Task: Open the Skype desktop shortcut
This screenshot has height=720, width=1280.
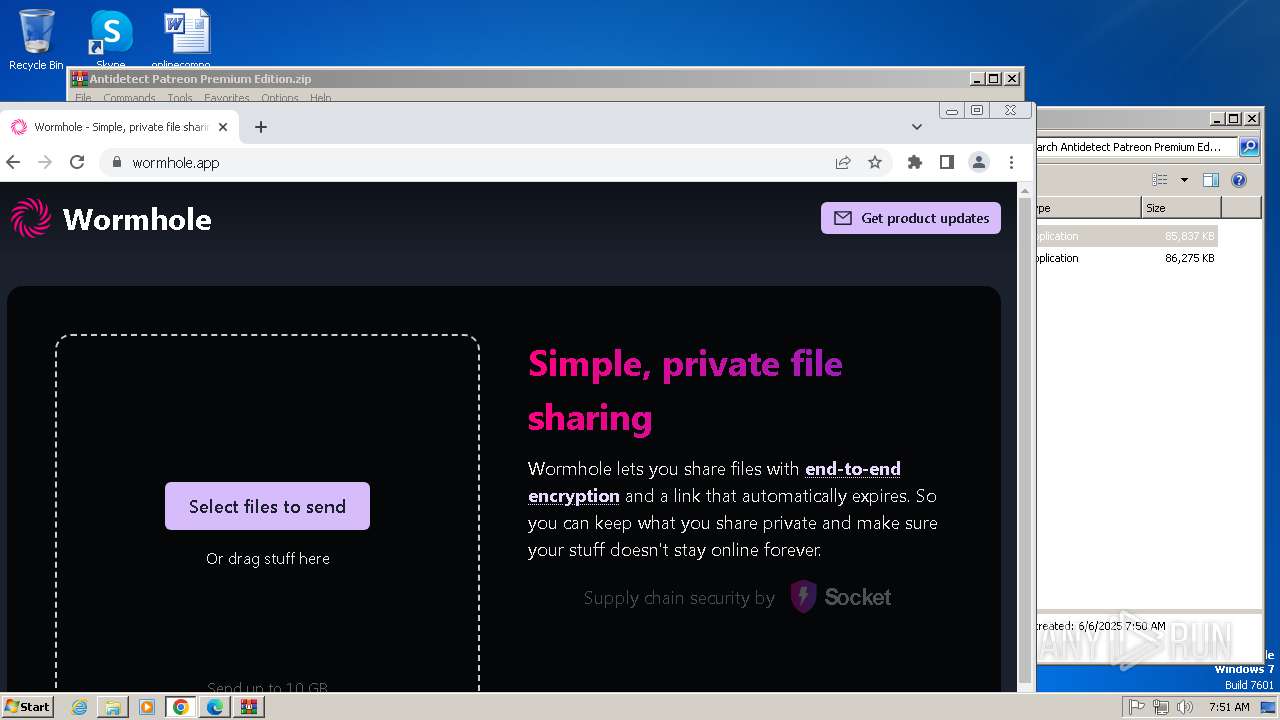Action: [x=111, y=40]
